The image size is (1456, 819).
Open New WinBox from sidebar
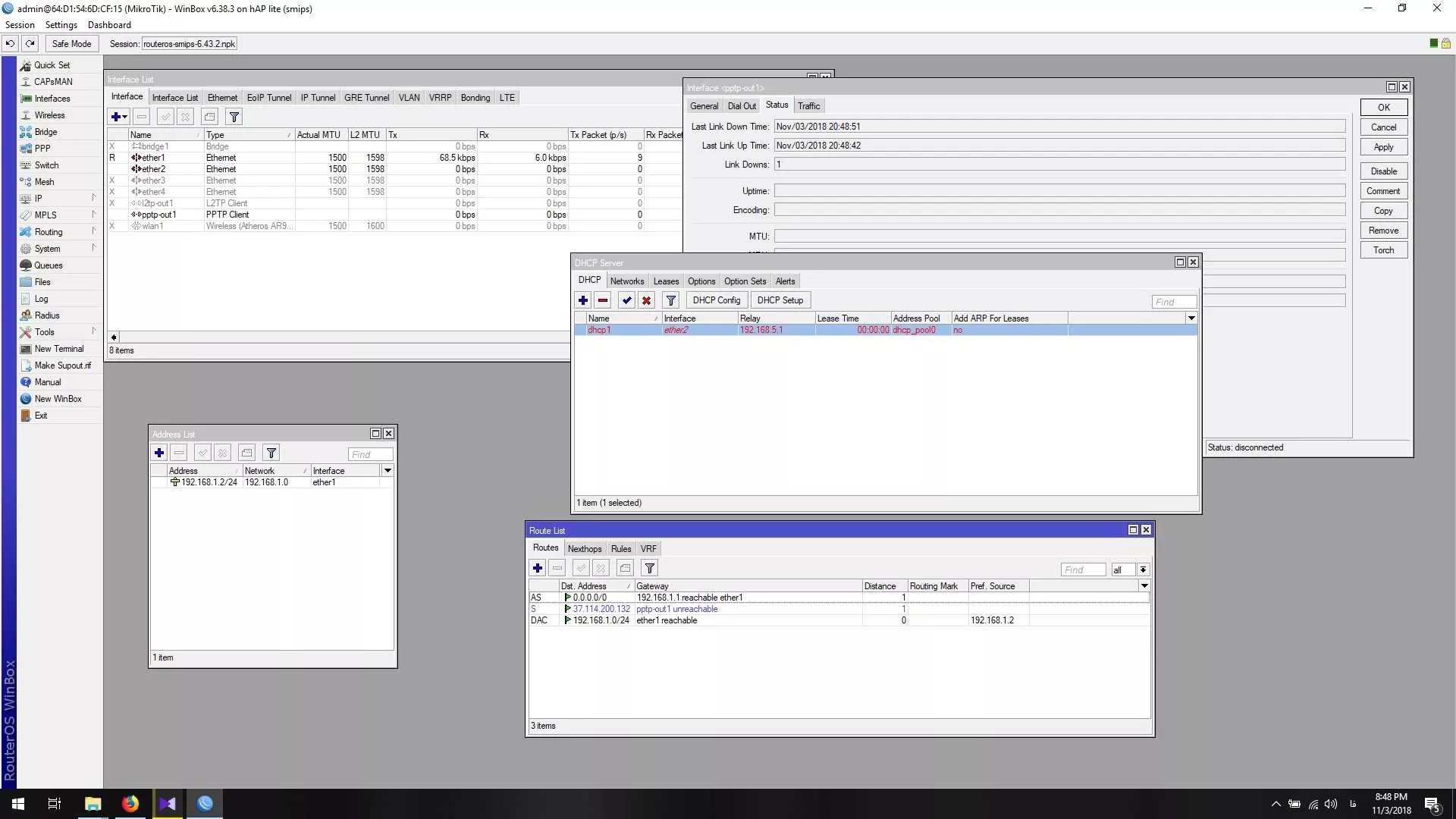tap(58, 399)
